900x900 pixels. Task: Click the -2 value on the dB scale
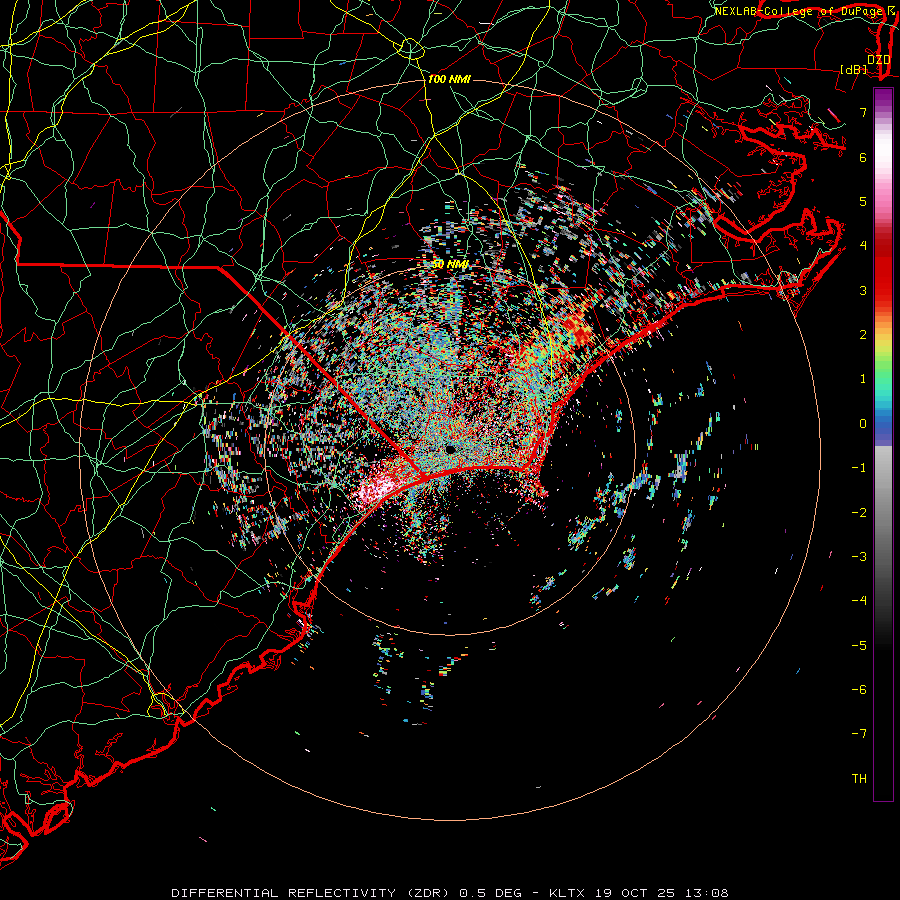(859, 513)
